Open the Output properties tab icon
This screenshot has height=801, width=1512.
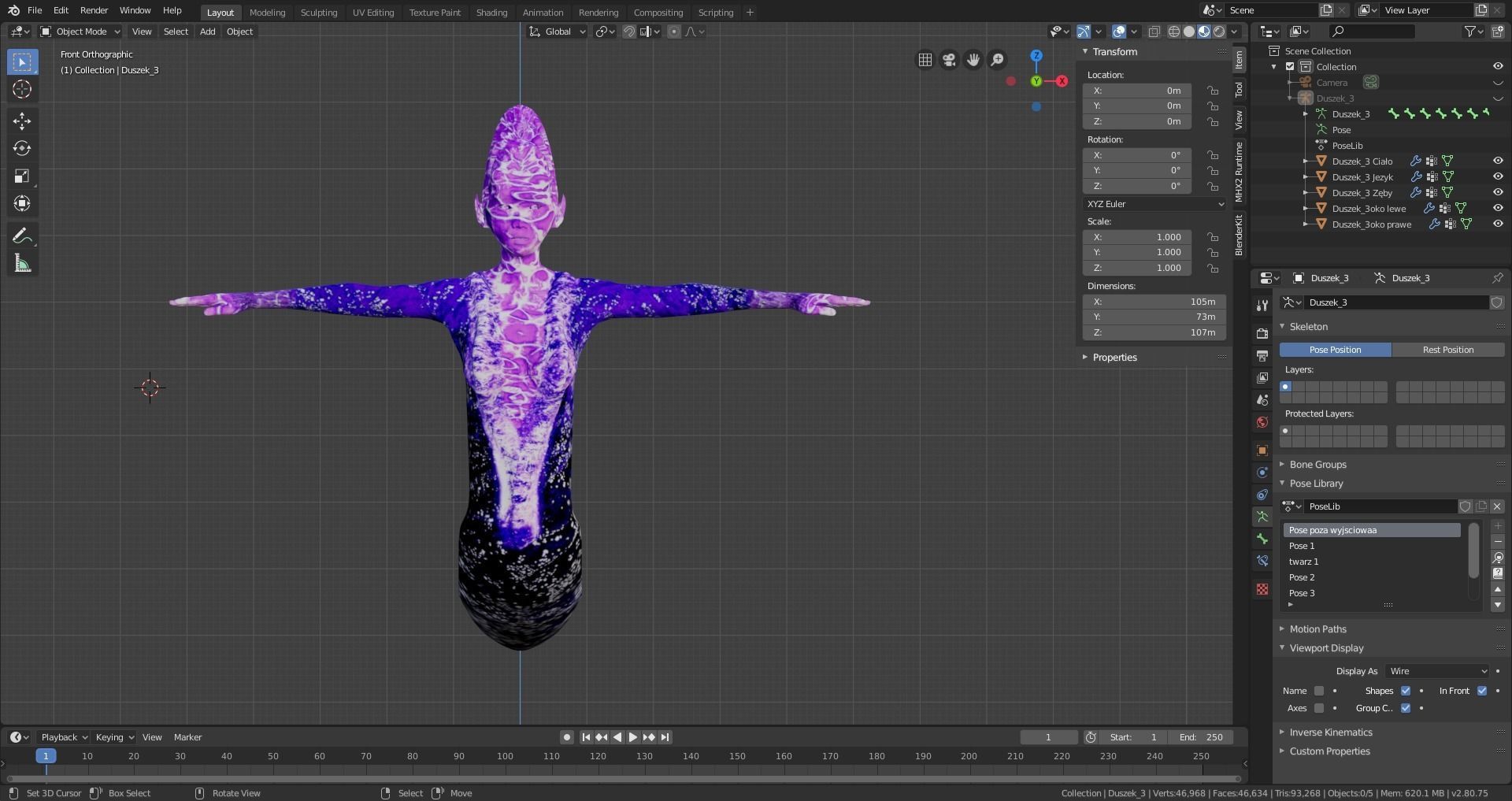1262,356
